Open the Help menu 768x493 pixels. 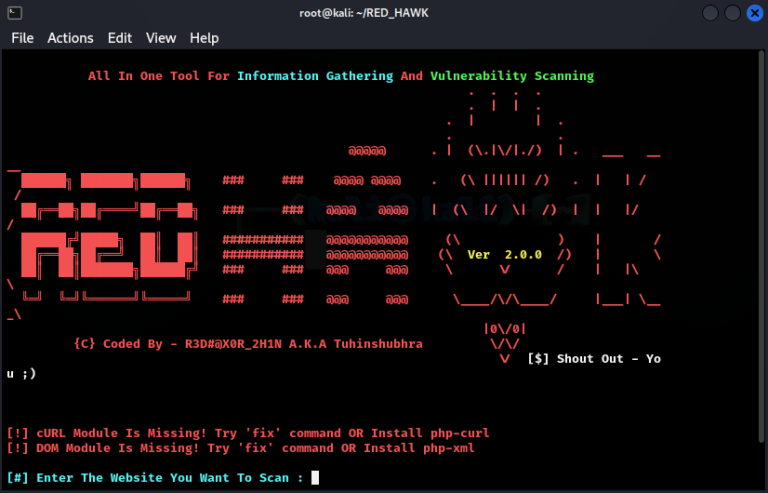pyautogui.click(x=204, y=38)
